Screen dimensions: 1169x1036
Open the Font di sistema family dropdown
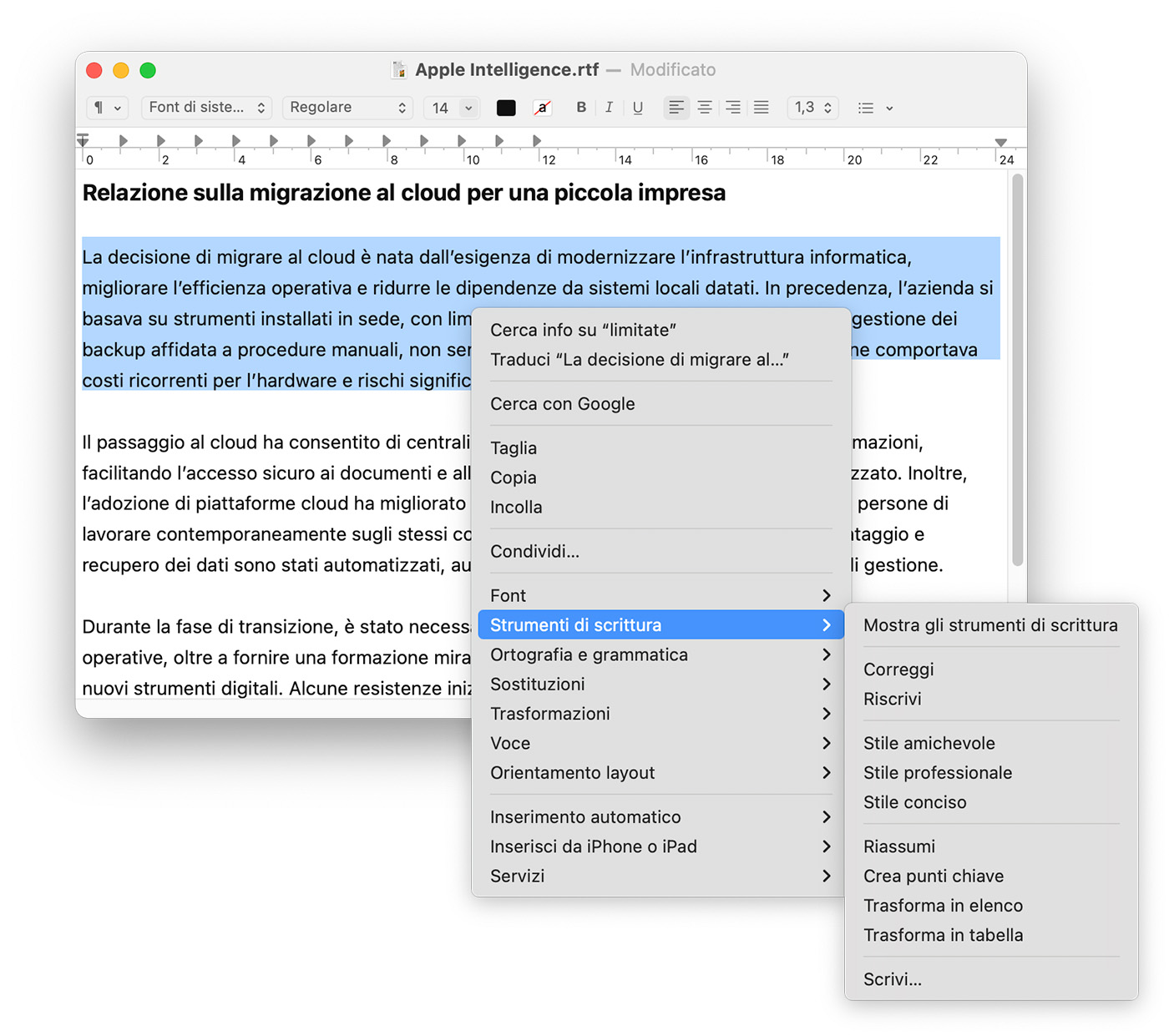click(206, 108)
